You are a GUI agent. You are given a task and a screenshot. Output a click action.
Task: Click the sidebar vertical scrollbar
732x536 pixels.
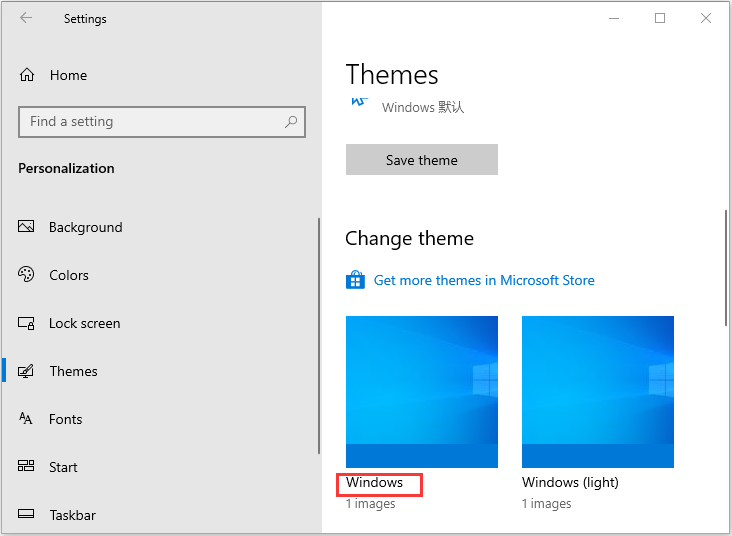[319, 335]
